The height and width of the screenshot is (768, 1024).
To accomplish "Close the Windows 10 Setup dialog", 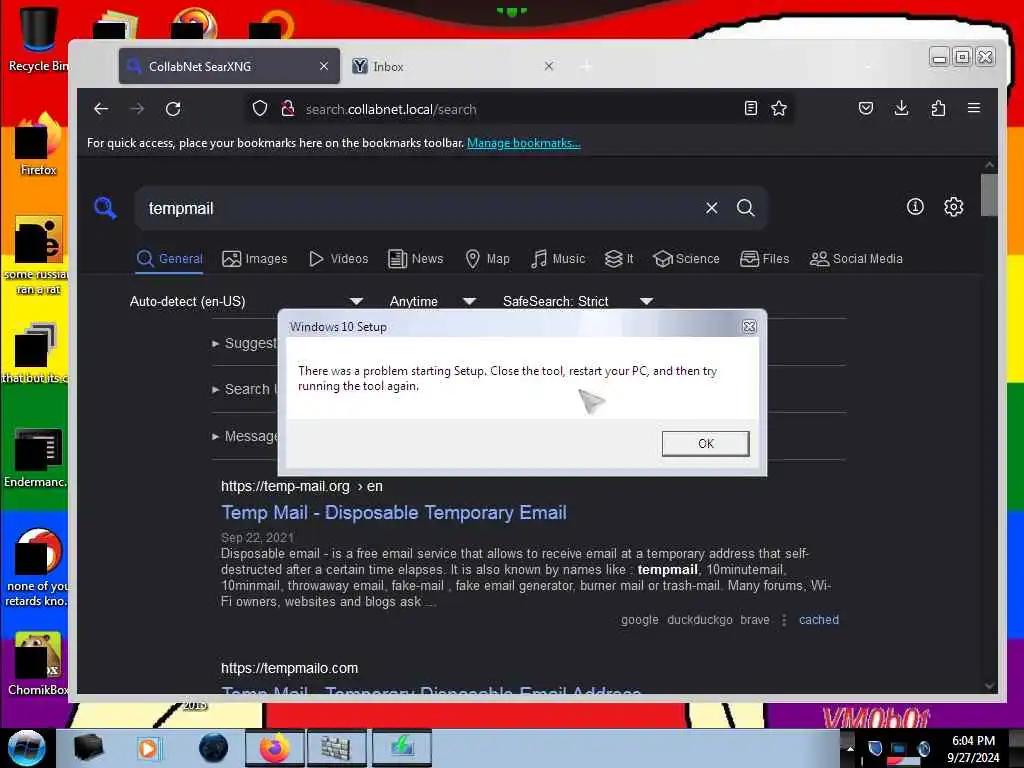I will [749, 327].
